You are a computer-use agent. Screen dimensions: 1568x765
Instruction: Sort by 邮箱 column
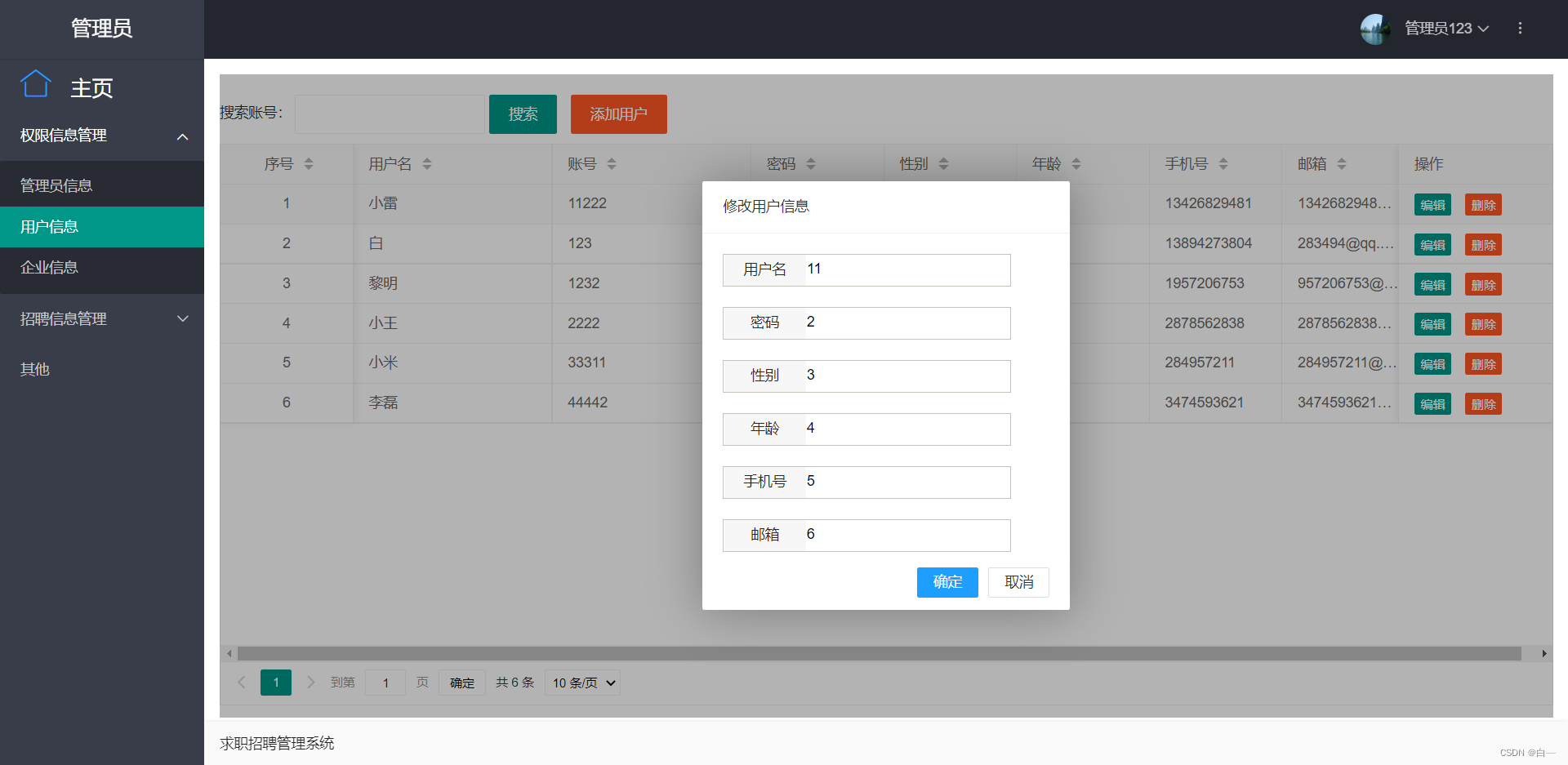[x=1342, y=164]
